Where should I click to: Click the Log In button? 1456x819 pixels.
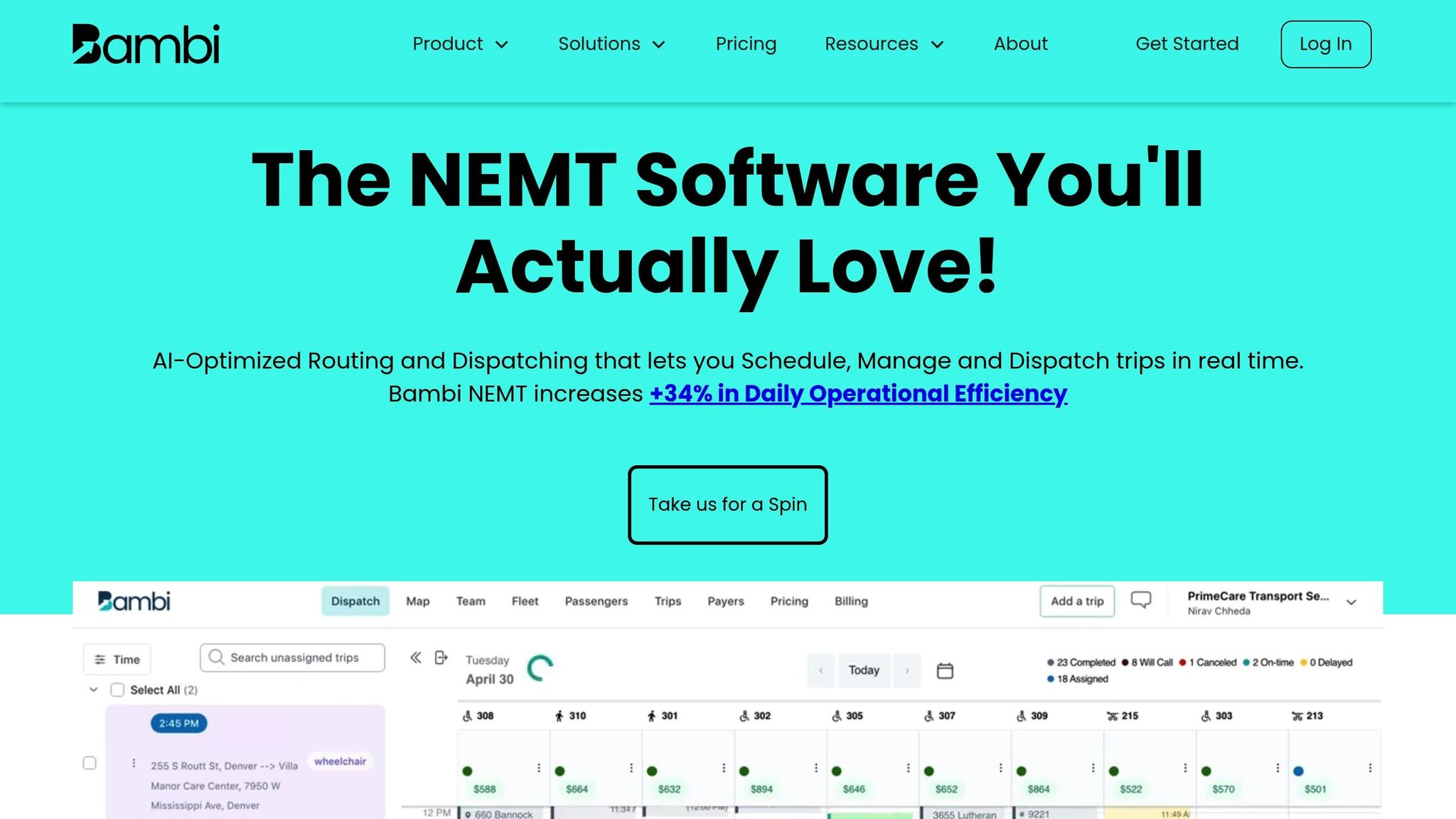point(1326,44)
